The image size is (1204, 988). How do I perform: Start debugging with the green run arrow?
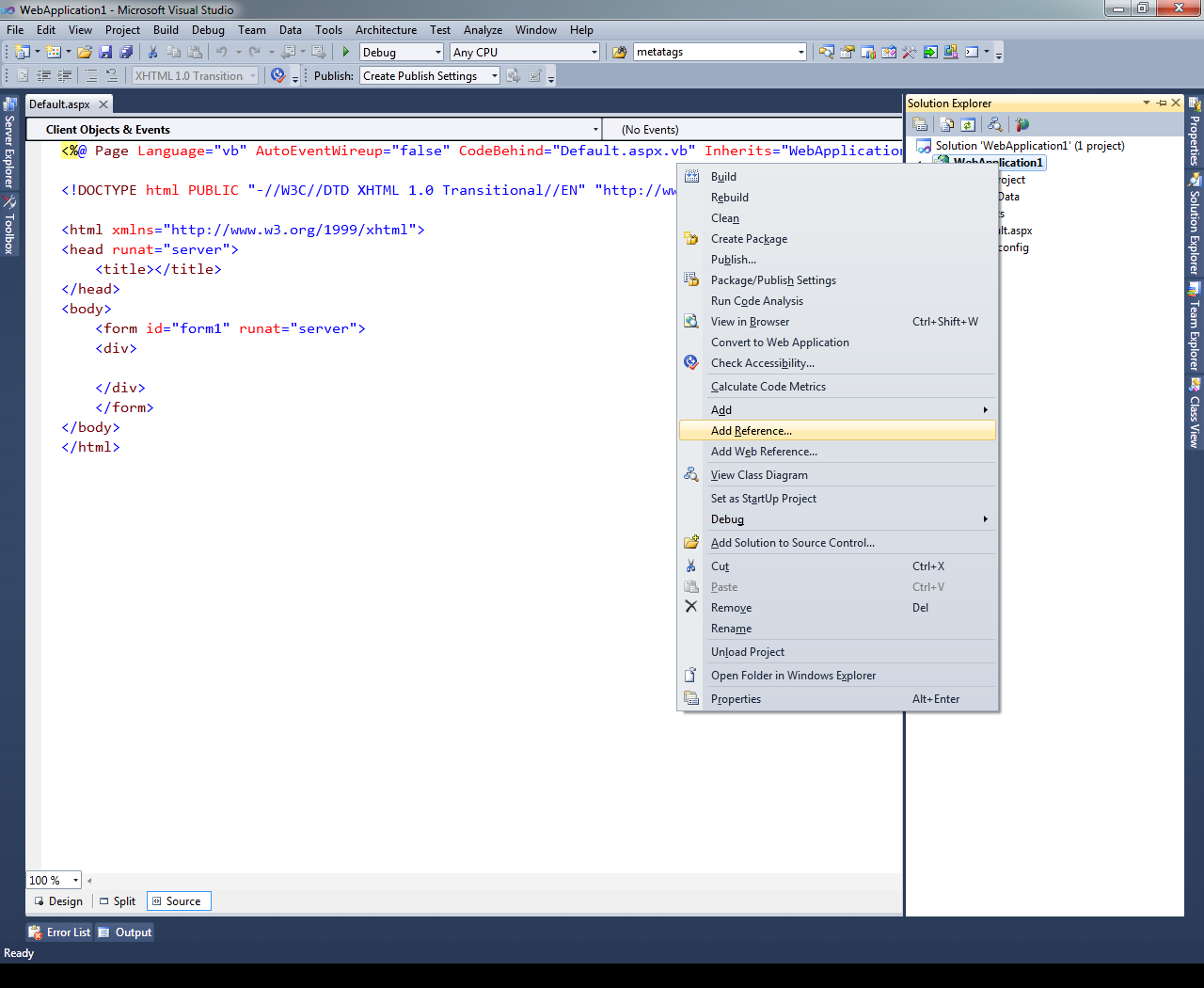[x=345, y=52]
